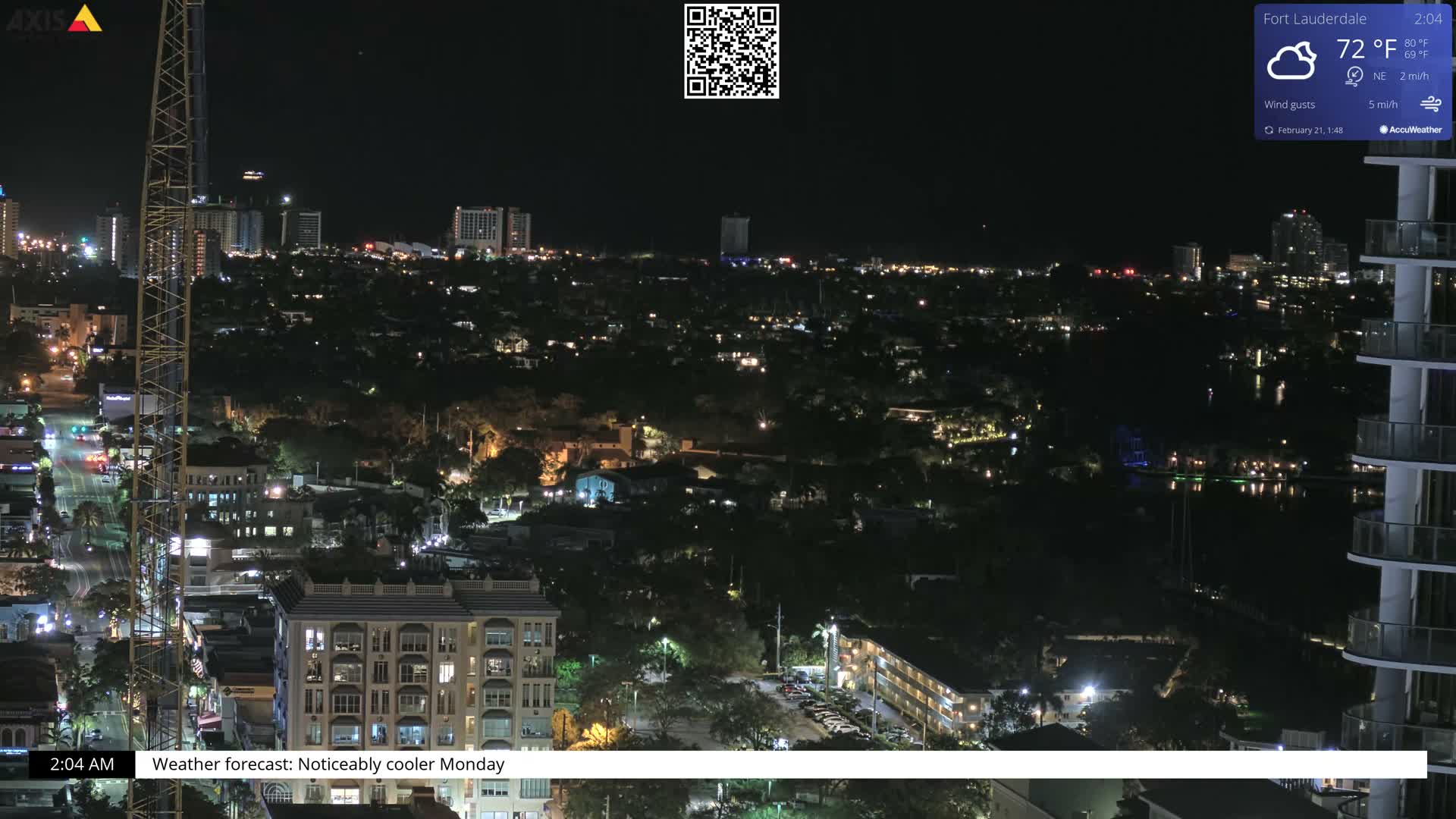1456x819 pixels.
Task: Click the 80 °F high temperature
Action: pyautogui.click(x=1416, y=43)
